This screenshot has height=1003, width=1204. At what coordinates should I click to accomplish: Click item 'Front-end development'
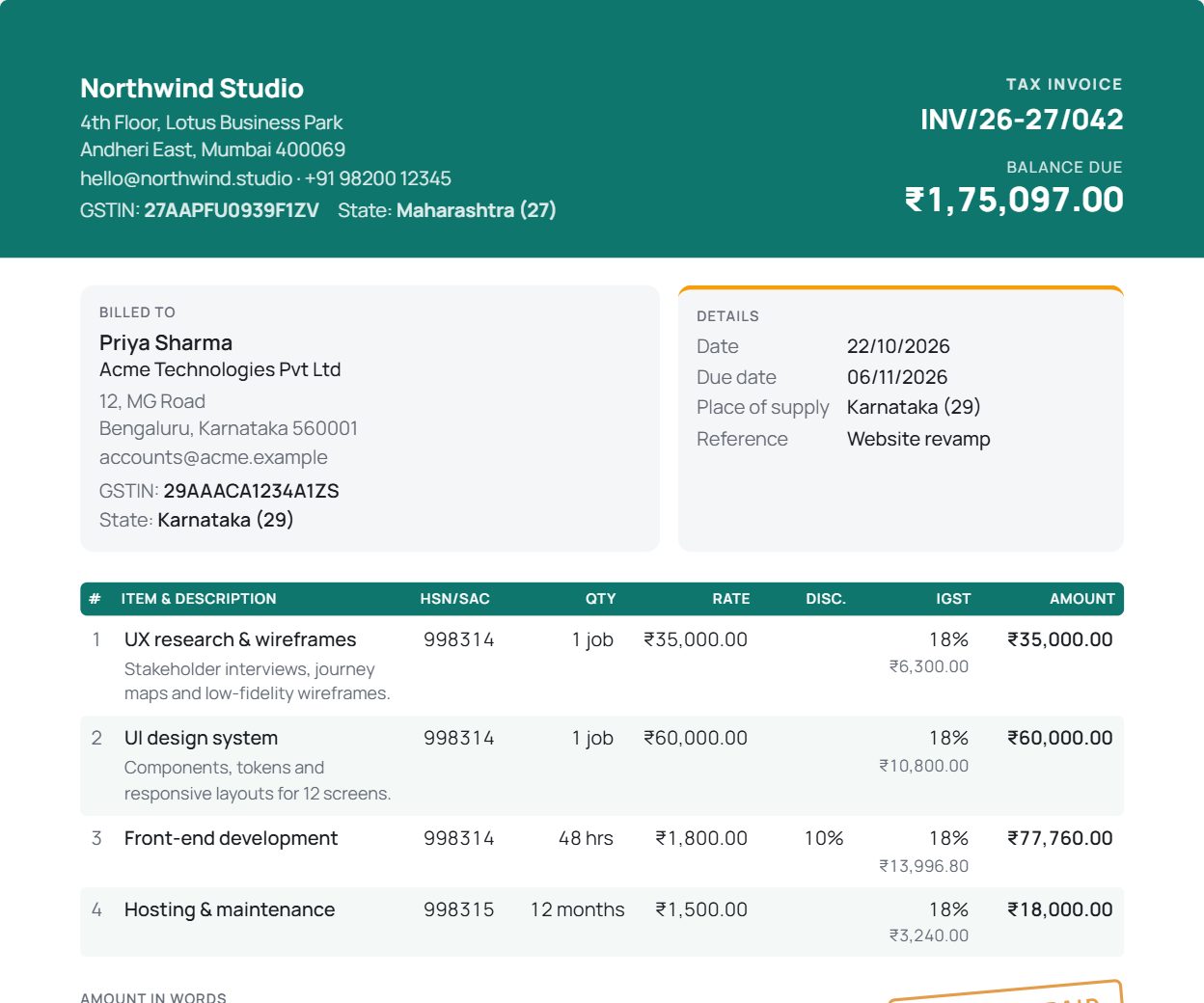(x=231, y=838)
